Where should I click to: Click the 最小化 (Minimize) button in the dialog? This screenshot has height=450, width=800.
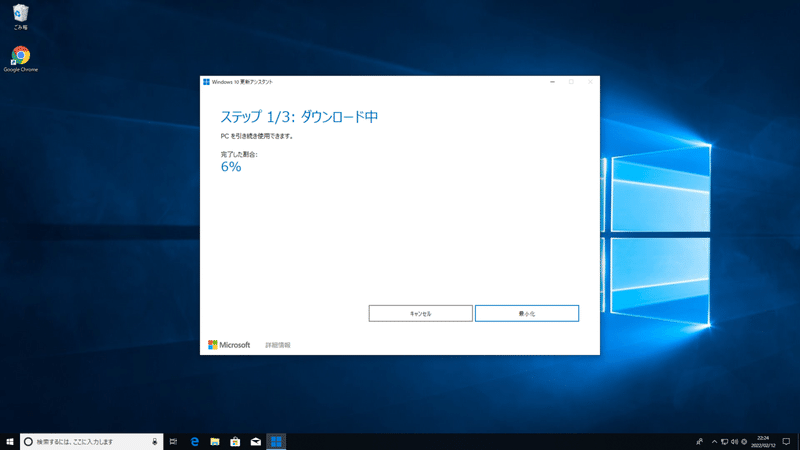click(x=527, y=313)
